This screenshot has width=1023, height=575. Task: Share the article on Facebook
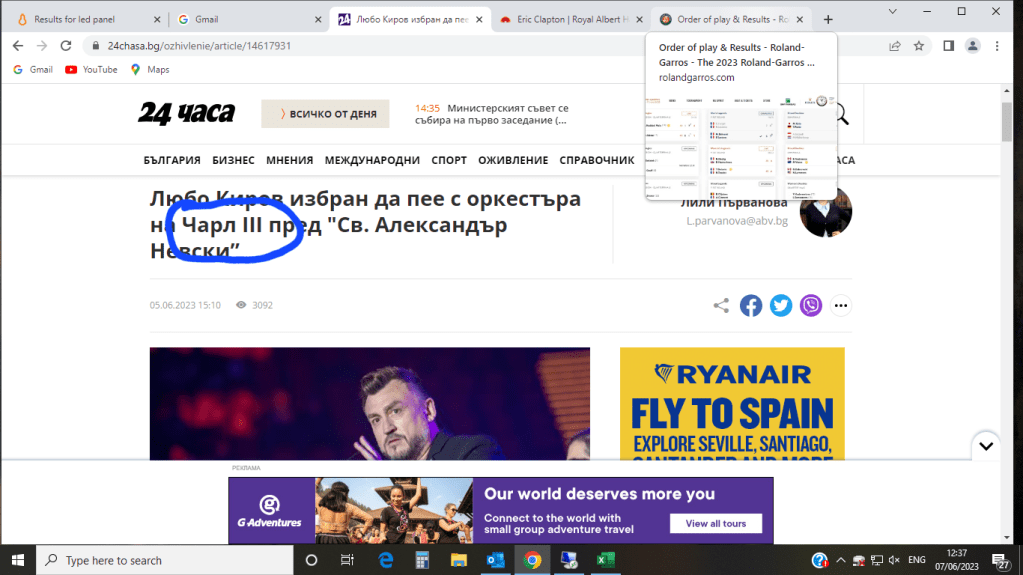751,306
